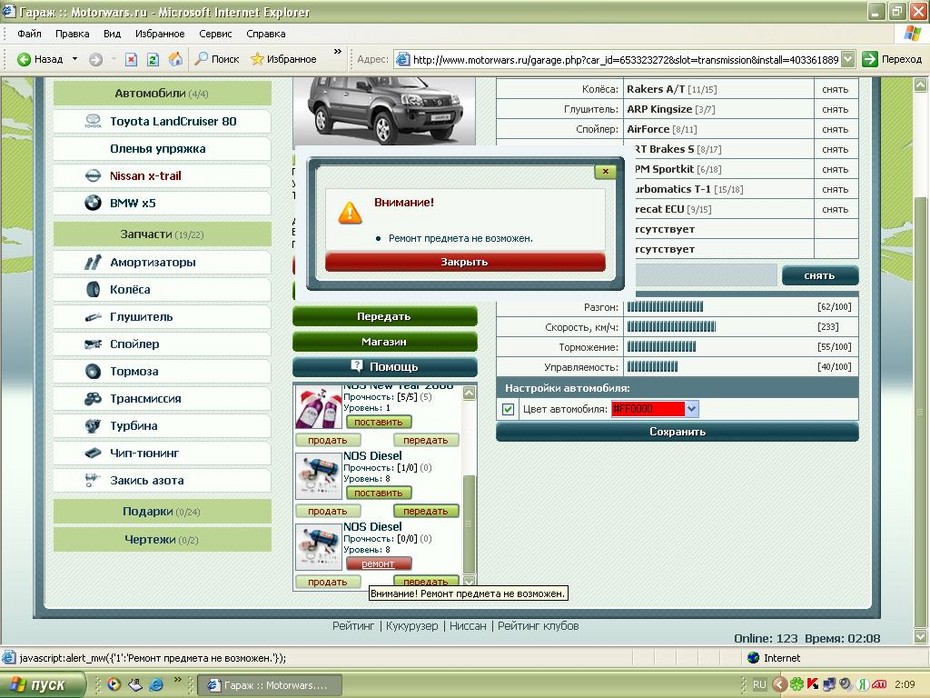Open the Сервис menu
Viewport: 930px width, 698px height.
[215, 34]
